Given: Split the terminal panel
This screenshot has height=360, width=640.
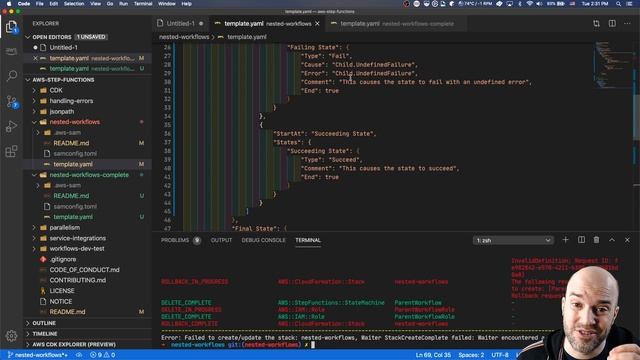Looking at the screenshot, I should click(x=581, y=240).
